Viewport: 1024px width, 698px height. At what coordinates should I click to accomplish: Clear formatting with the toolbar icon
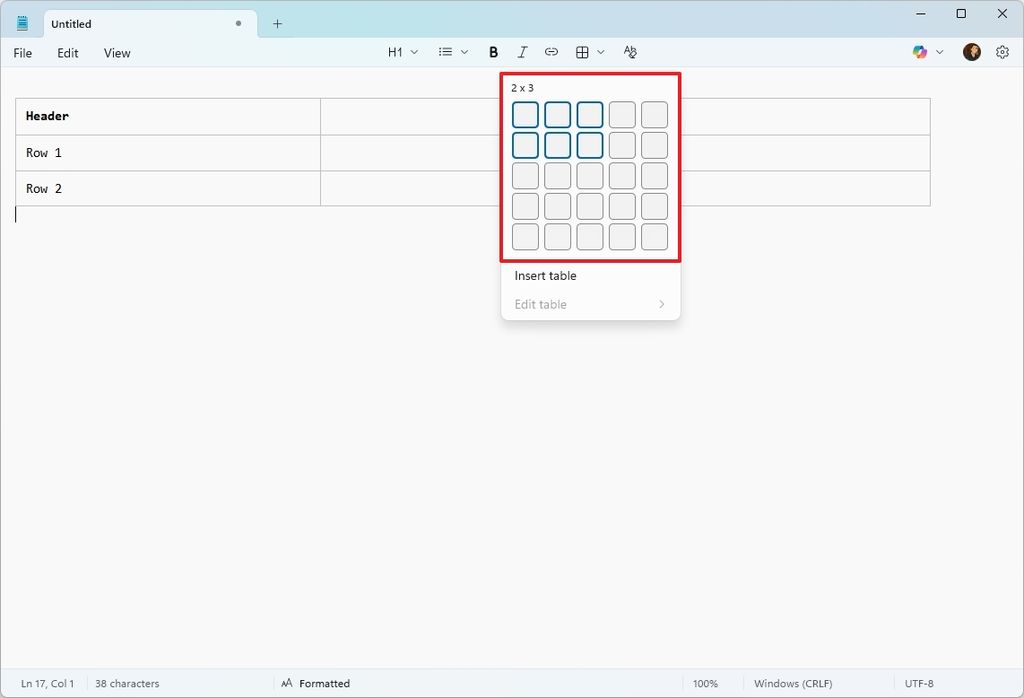coord(630,51)
